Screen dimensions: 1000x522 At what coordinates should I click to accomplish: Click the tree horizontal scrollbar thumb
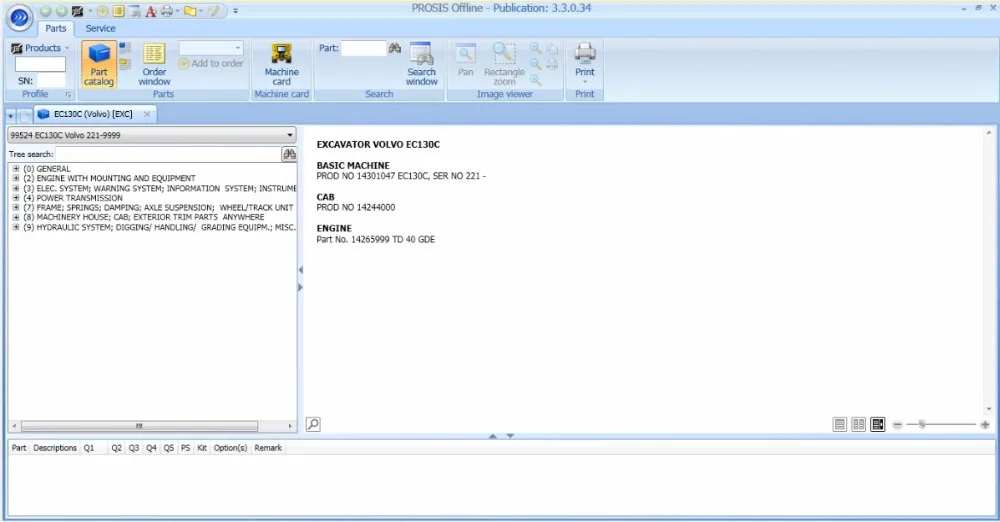pos(139,426)
